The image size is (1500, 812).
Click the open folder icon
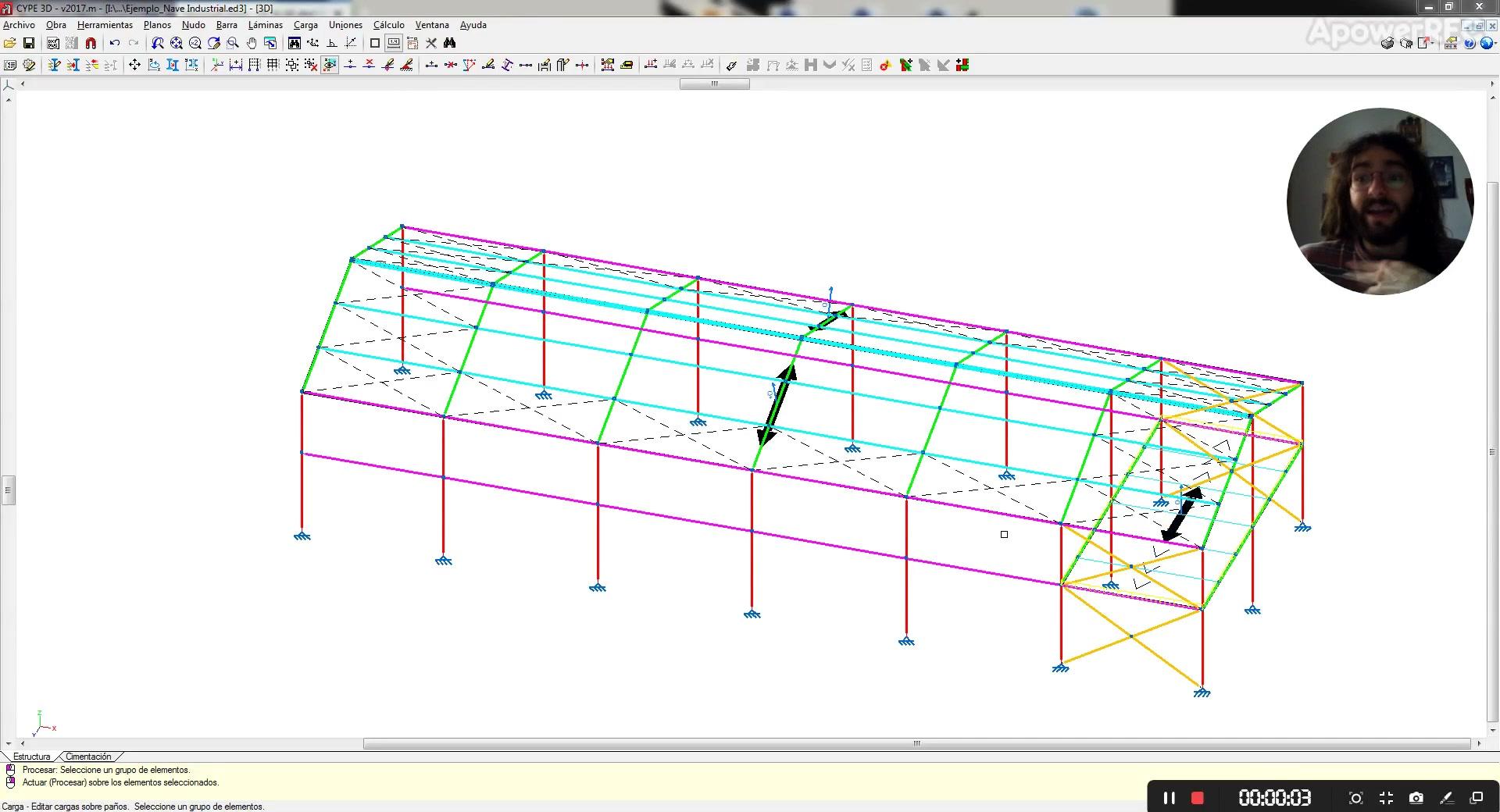pos(10,43)
